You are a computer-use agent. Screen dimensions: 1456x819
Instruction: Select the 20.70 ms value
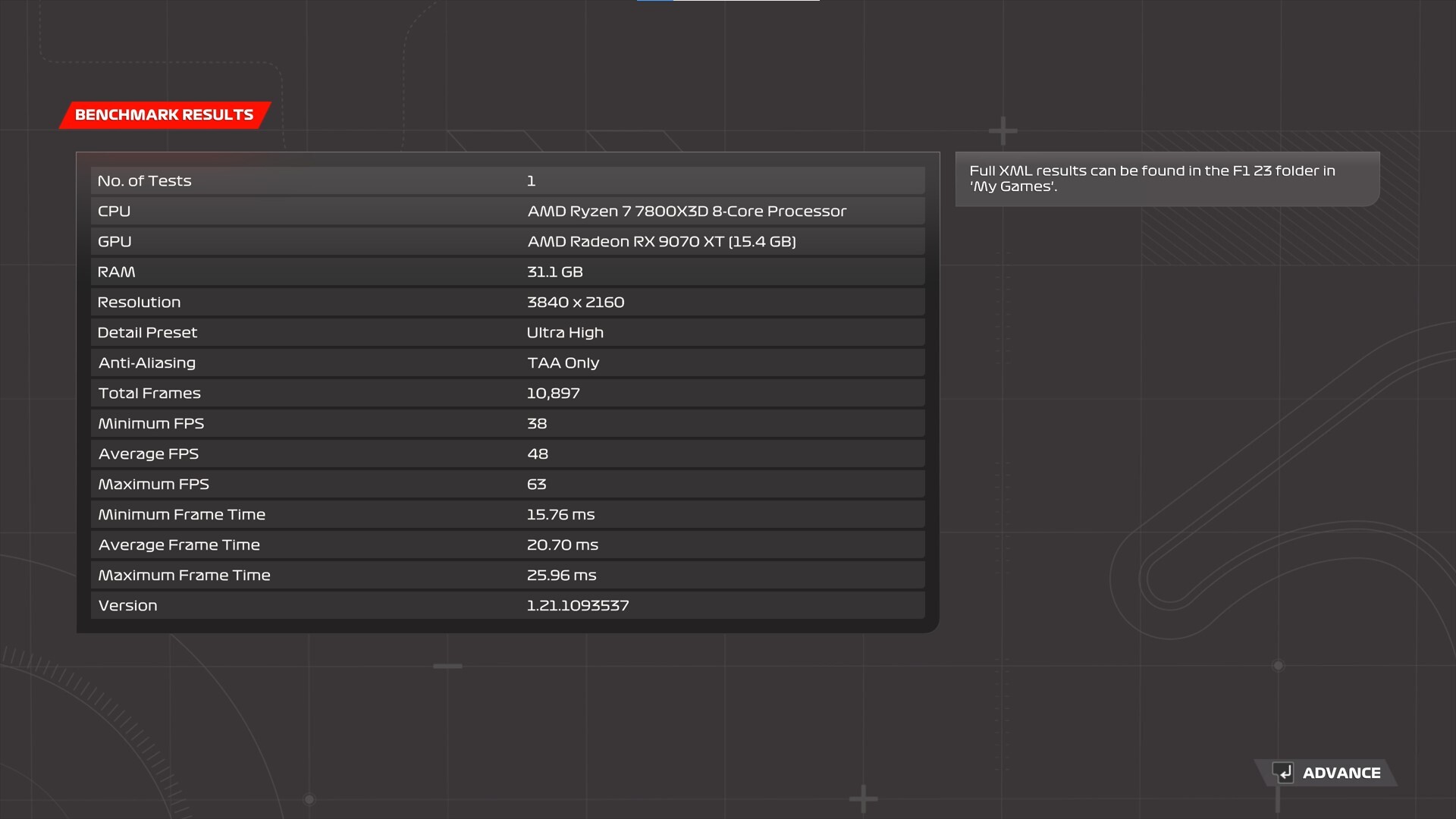coord(563,545)
